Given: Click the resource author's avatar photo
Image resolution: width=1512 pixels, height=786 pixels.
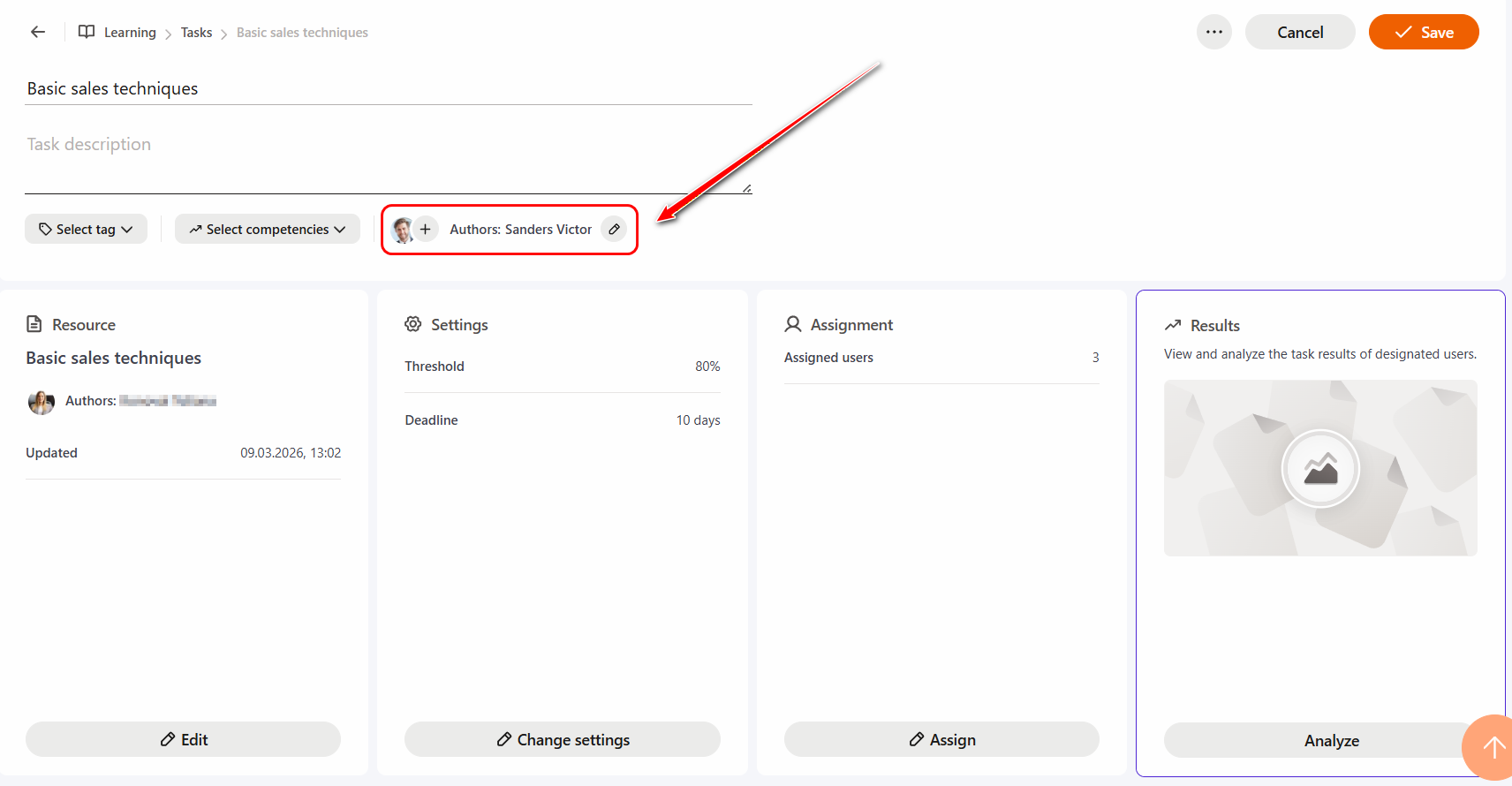Looking at the screenshot, I should [42, 402].
